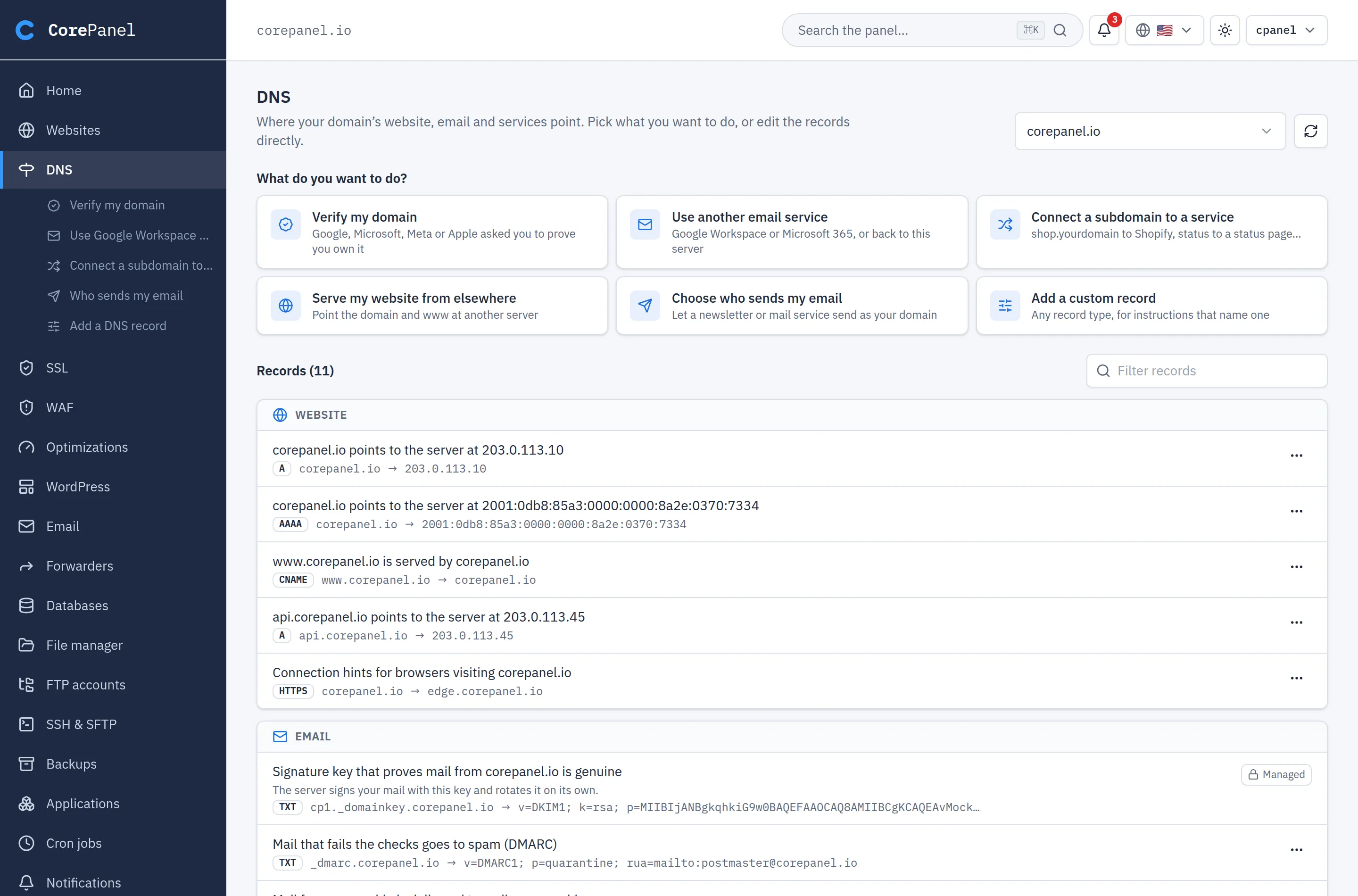Viewport: 1358px width, 896px height.
Task: Open SSH & SFTP in the sidebar
Action: tap(113, 724)
